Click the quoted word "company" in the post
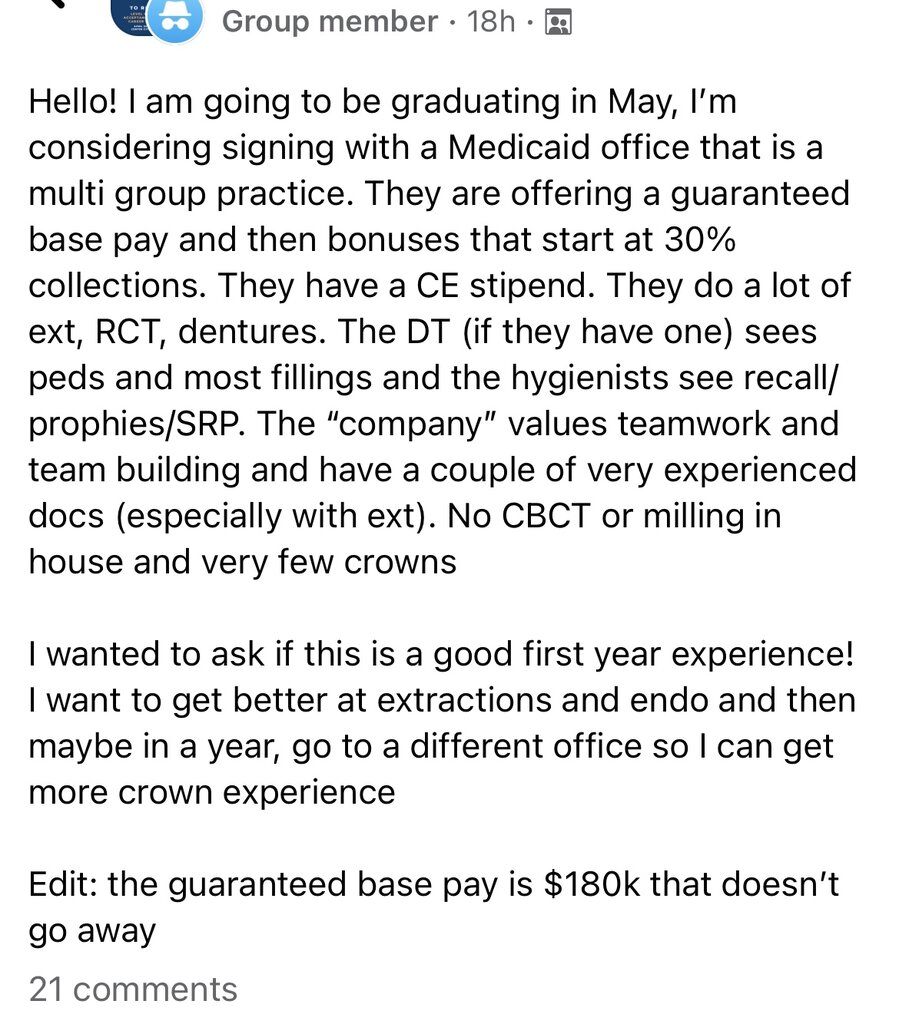899x1024 pixels. click(x=416, y=424)
